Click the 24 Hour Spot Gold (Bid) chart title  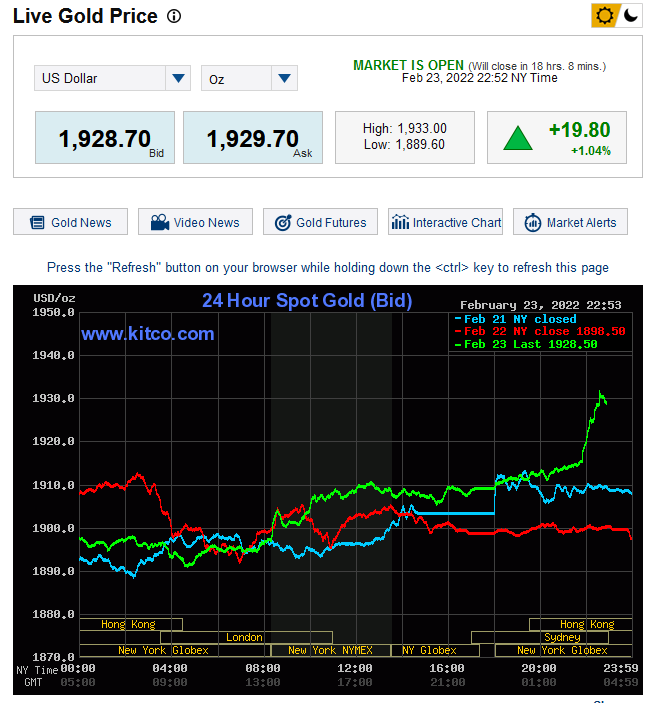[x=307, y=300]
